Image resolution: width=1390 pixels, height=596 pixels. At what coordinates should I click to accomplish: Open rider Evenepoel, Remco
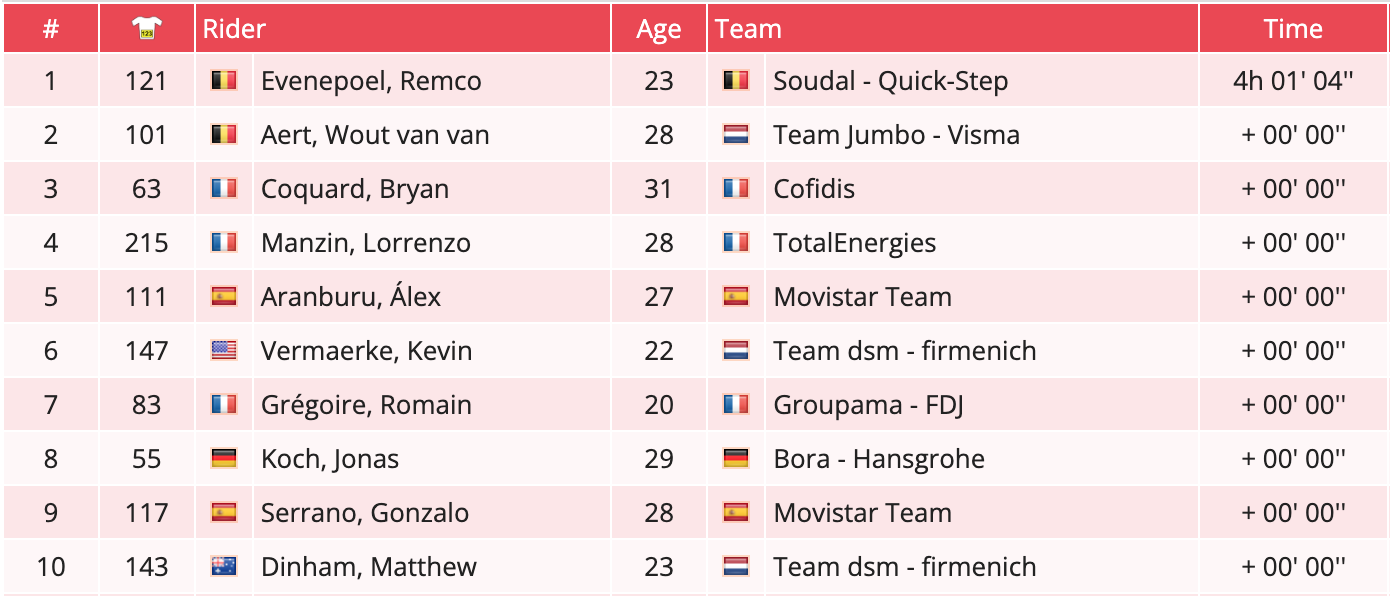point(371,81)
